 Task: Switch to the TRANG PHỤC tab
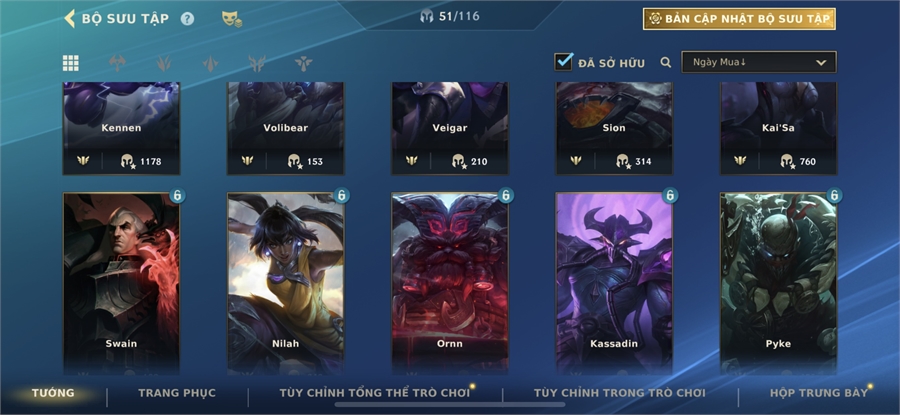point(177,393)
